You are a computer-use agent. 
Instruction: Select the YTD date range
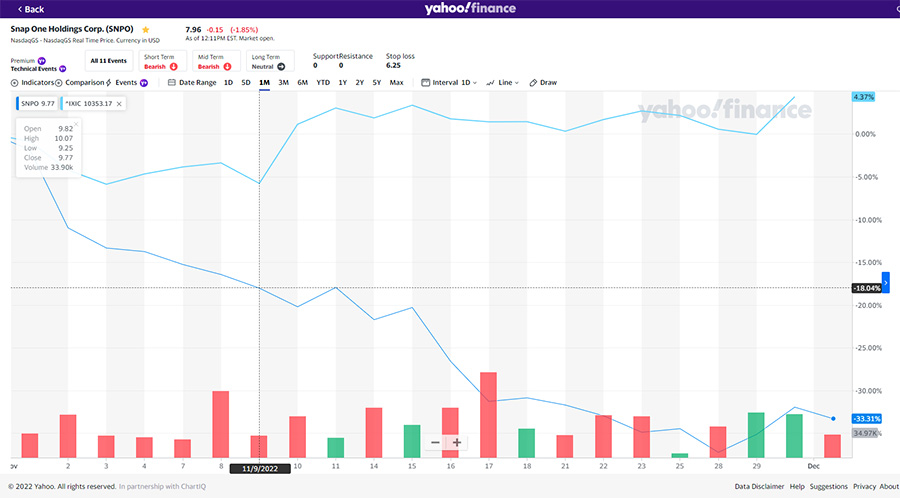pyautogui.click(x=323, y=83)
